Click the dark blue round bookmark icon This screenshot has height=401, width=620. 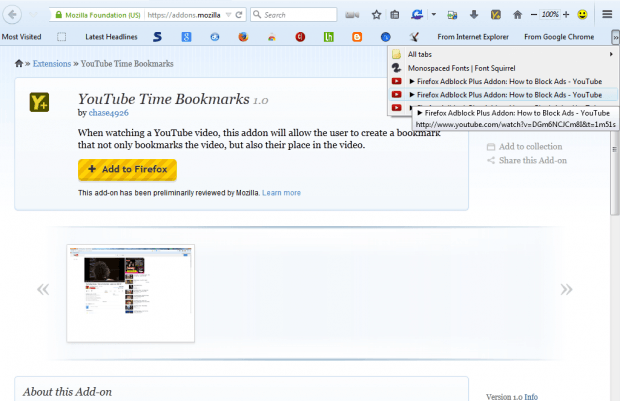click(386, 37)
